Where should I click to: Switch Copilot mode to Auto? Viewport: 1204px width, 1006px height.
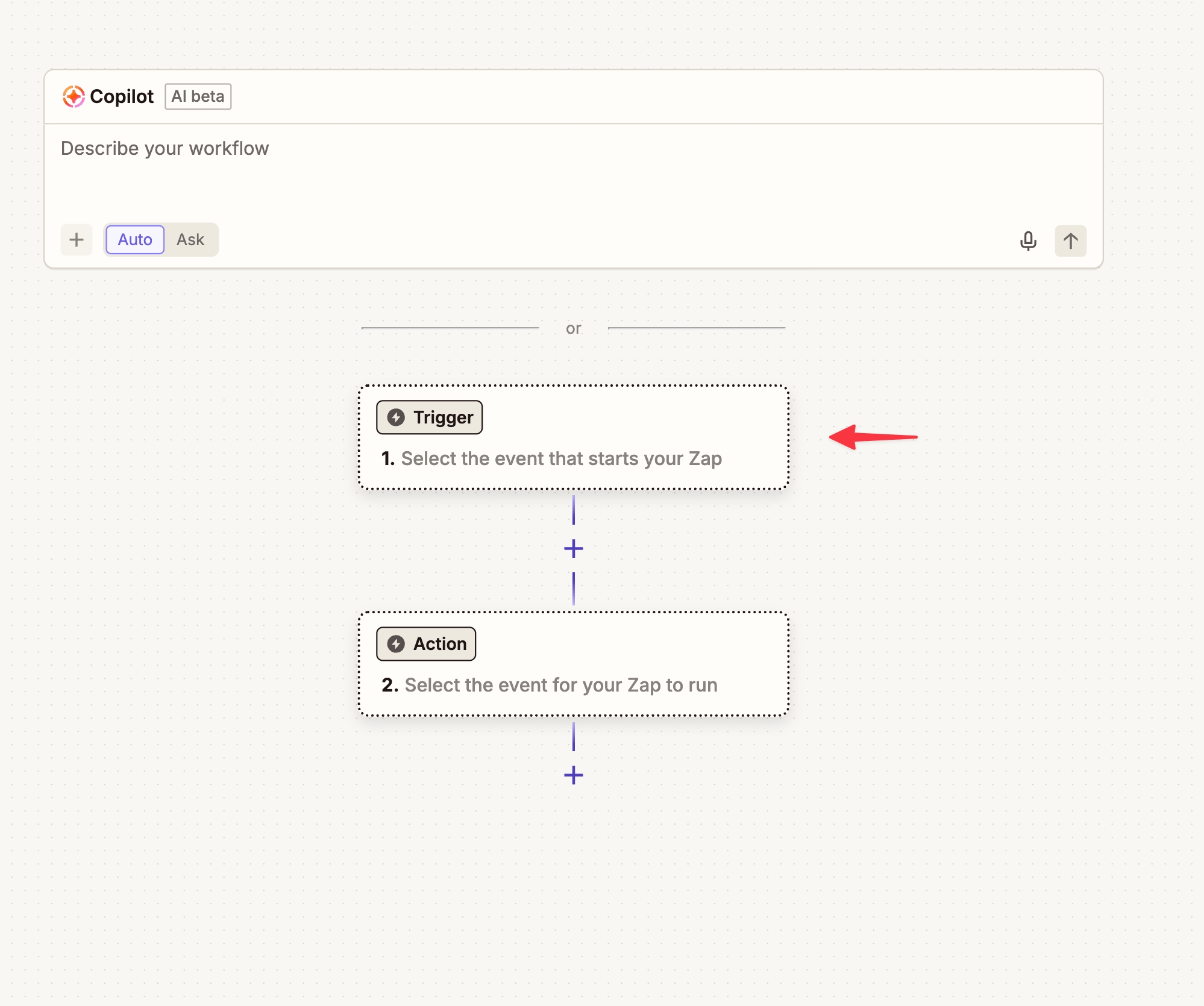click(x=135, y=240)
